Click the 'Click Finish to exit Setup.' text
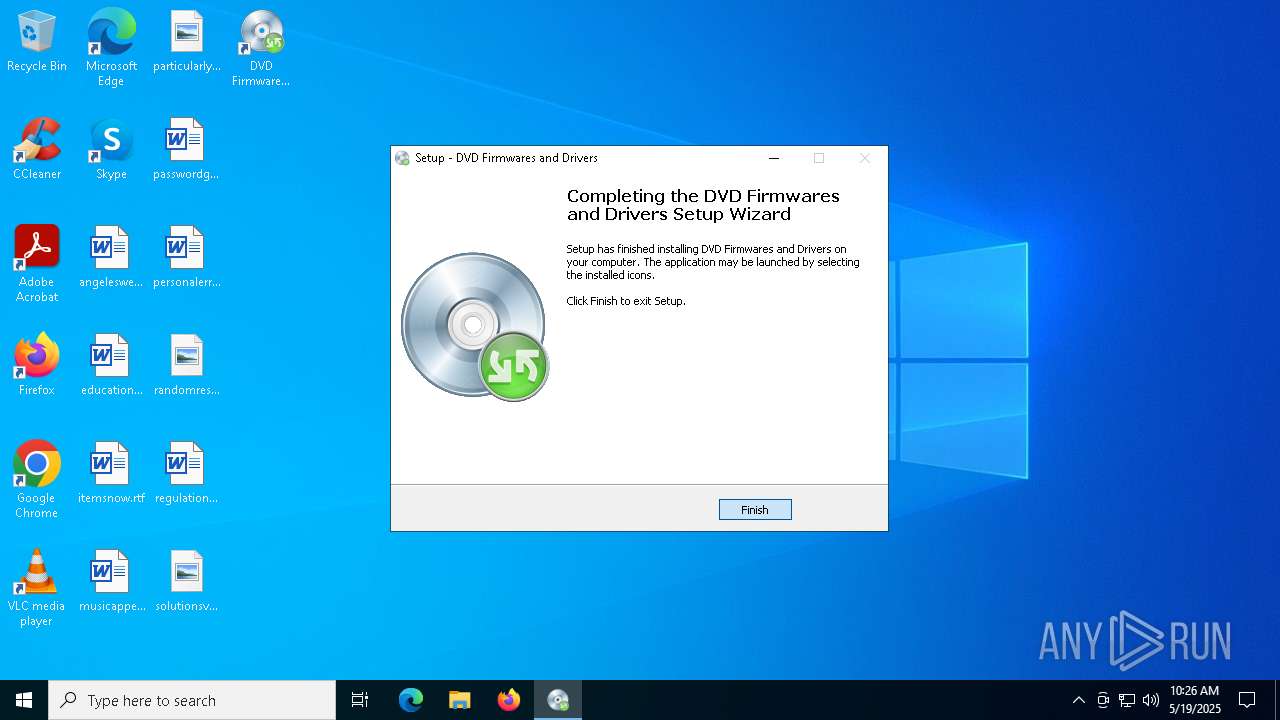1280x720 pixels. click(626, 301)
